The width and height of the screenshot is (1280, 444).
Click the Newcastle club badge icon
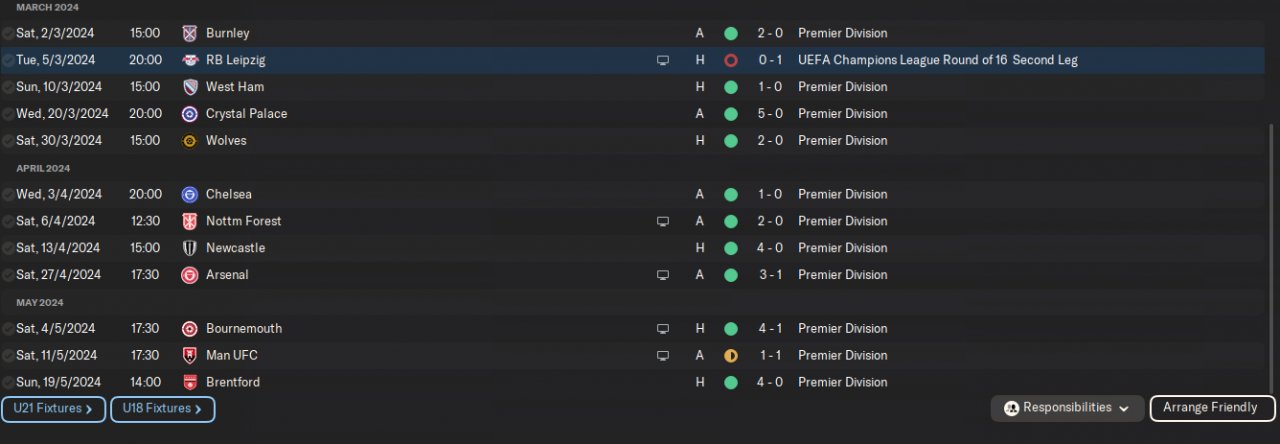point(190,248)
